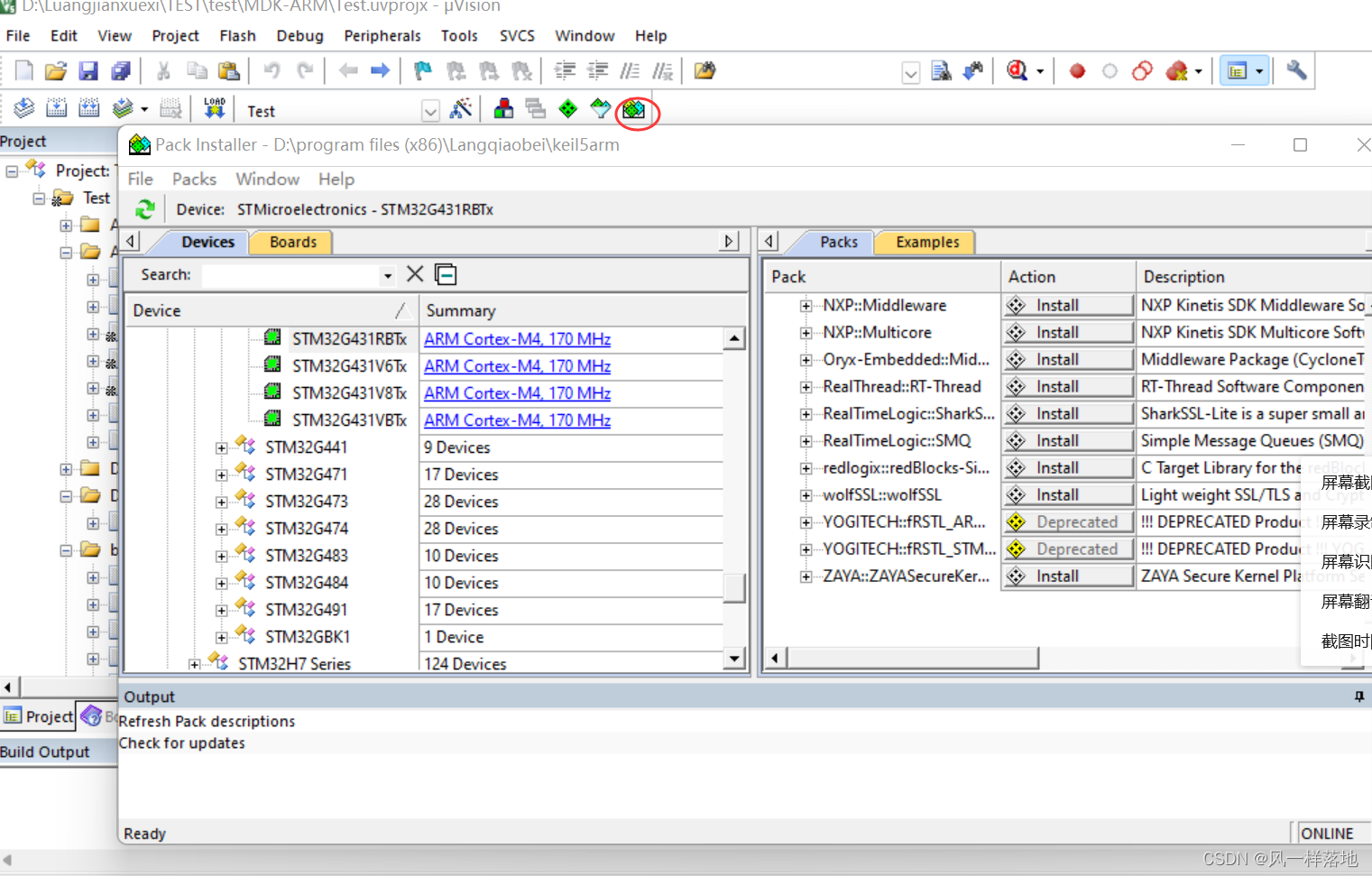
Task: Start the debug session via the red d icon
Action: (1017, 70)
